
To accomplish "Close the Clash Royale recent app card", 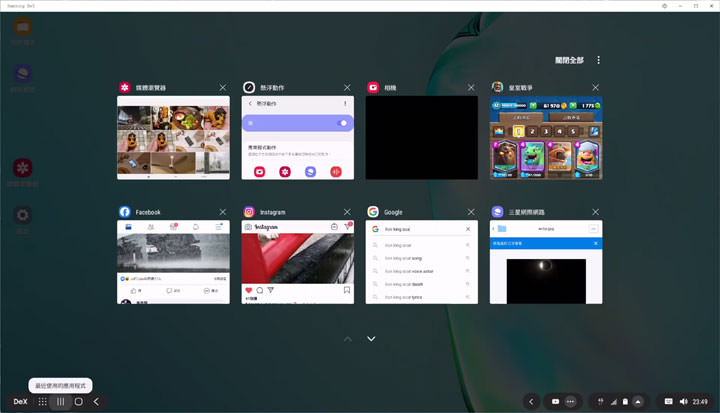I will [x=596, y=87].
